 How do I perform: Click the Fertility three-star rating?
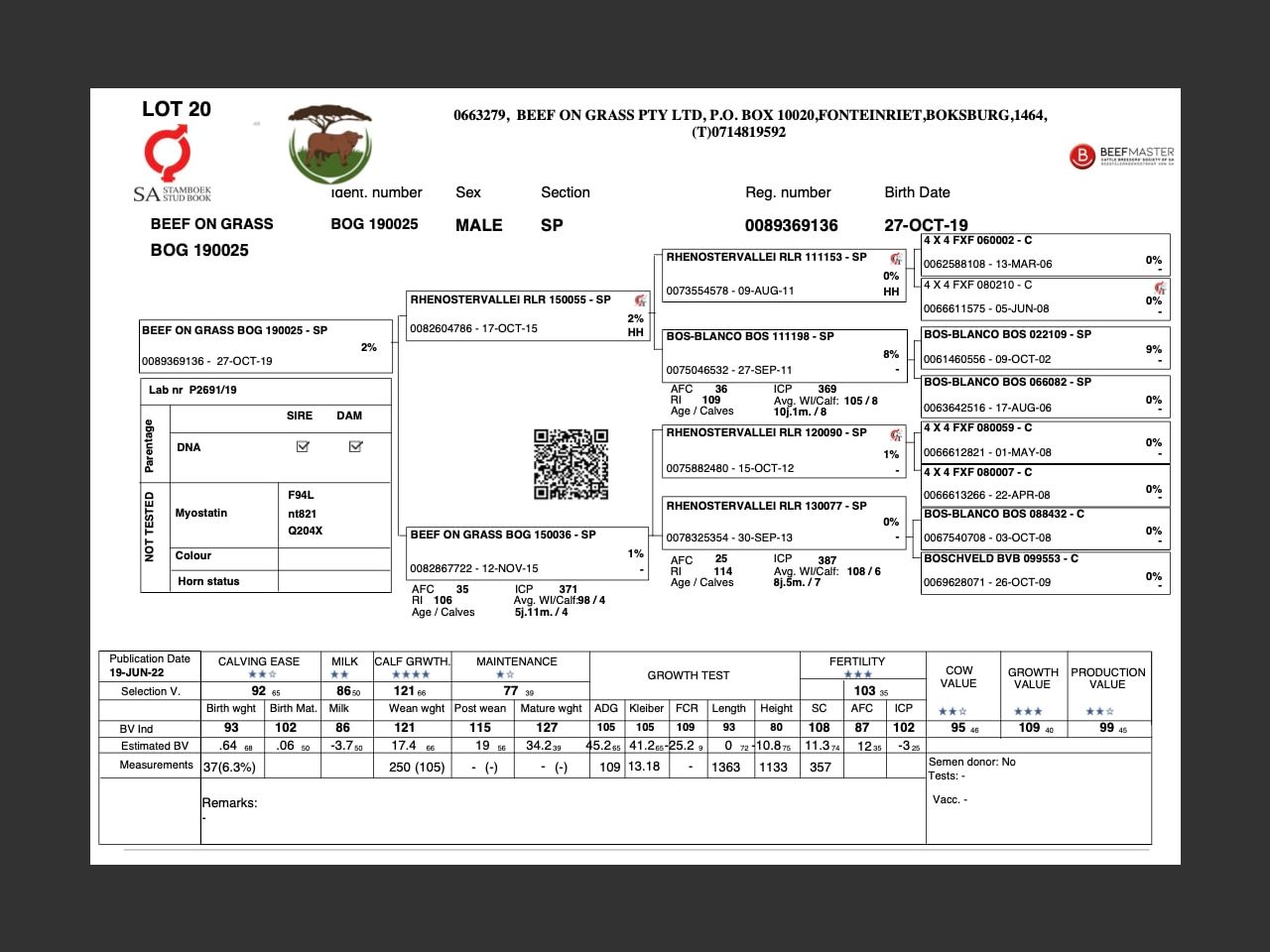coord(857,674)
